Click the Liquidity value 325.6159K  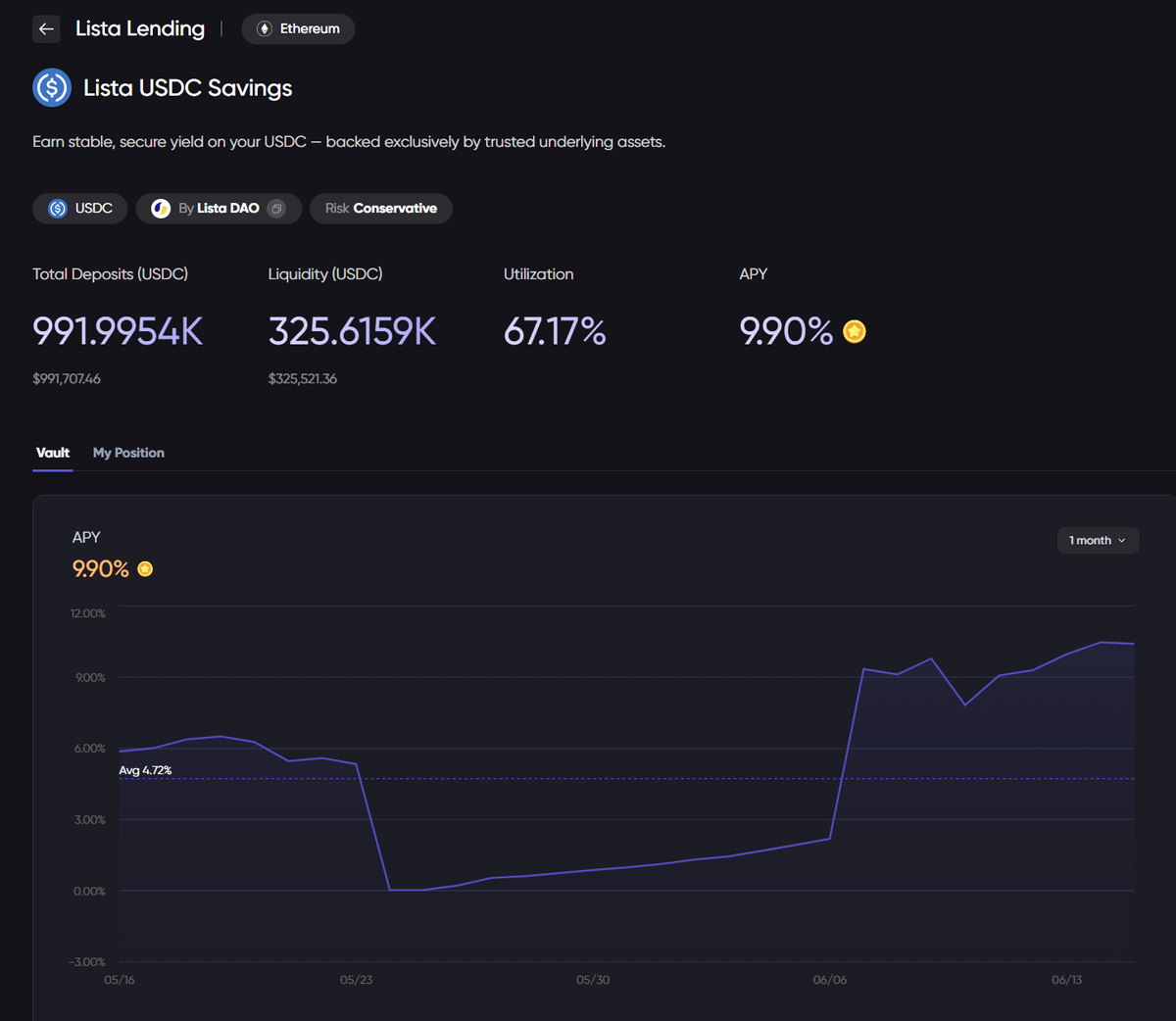(x=352, y=332)
